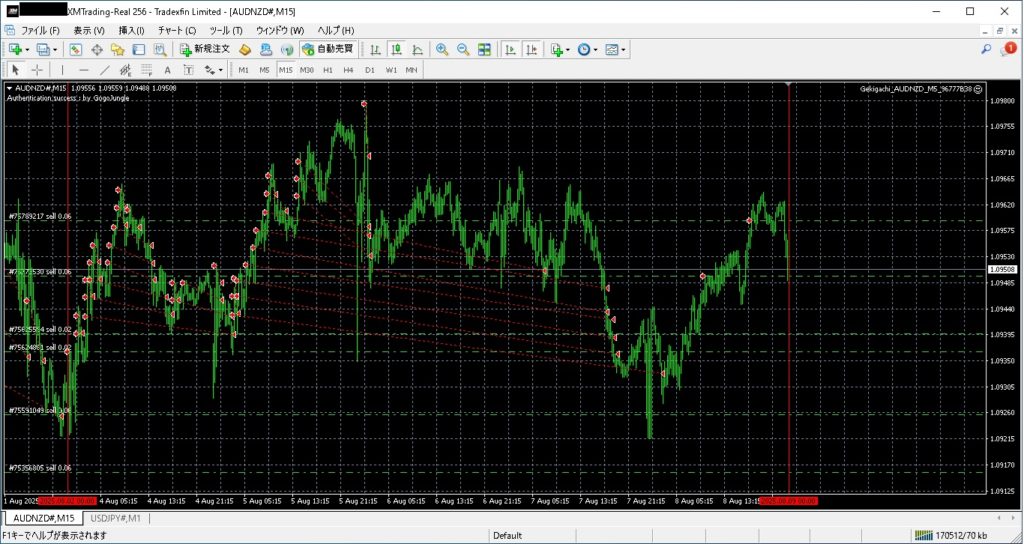The width and height of the screenshot is (1024, 544).
Task: Switch to candlestick chart mode
Action: tap(396, 49)
